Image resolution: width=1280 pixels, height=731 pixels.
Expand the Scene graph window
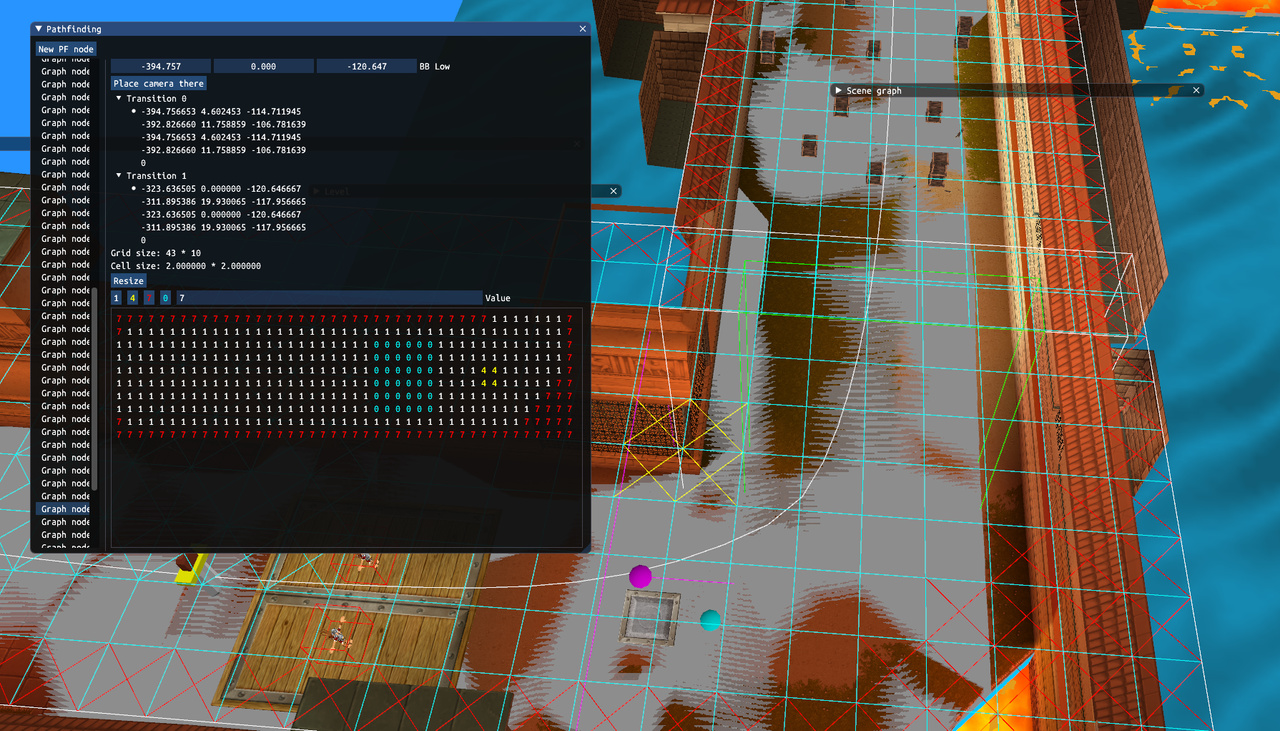[838, 90]
